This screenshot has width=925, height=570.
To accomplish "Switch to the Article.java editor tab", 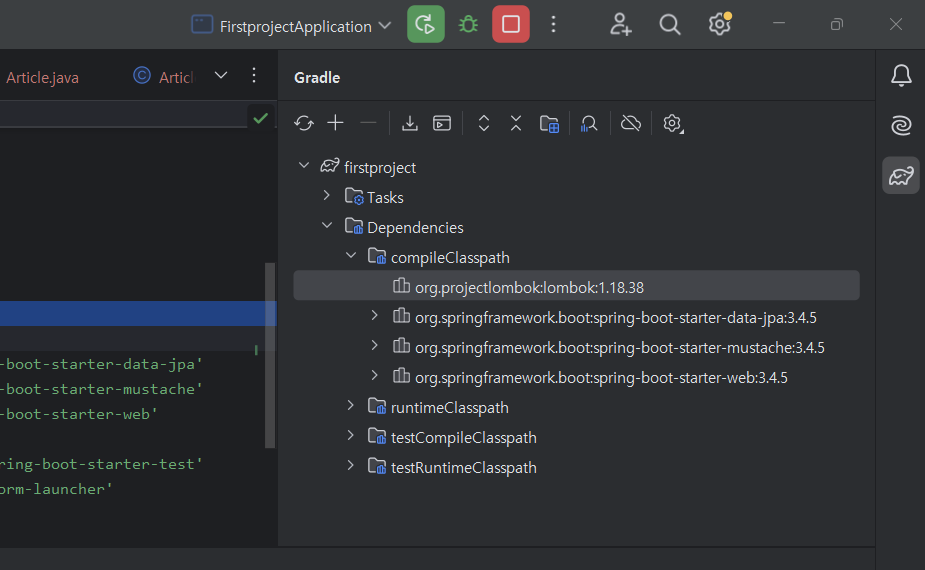I will tap(41, 77).
